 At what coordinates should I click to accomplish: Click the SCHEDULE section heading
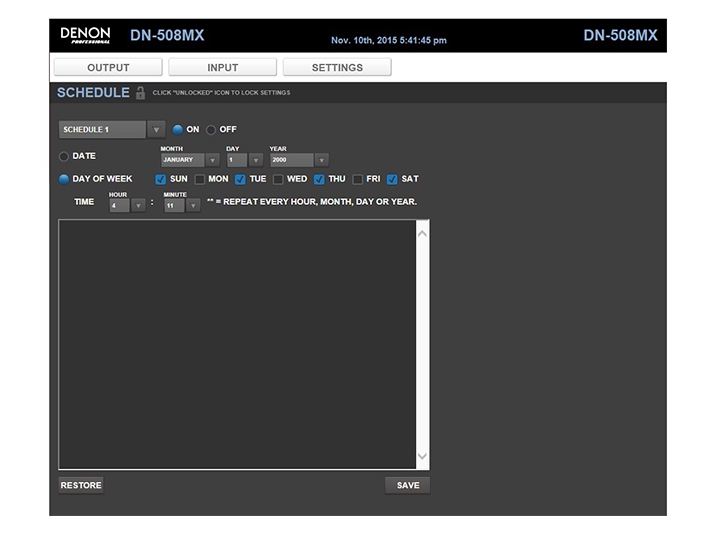(x=93, y=92)
